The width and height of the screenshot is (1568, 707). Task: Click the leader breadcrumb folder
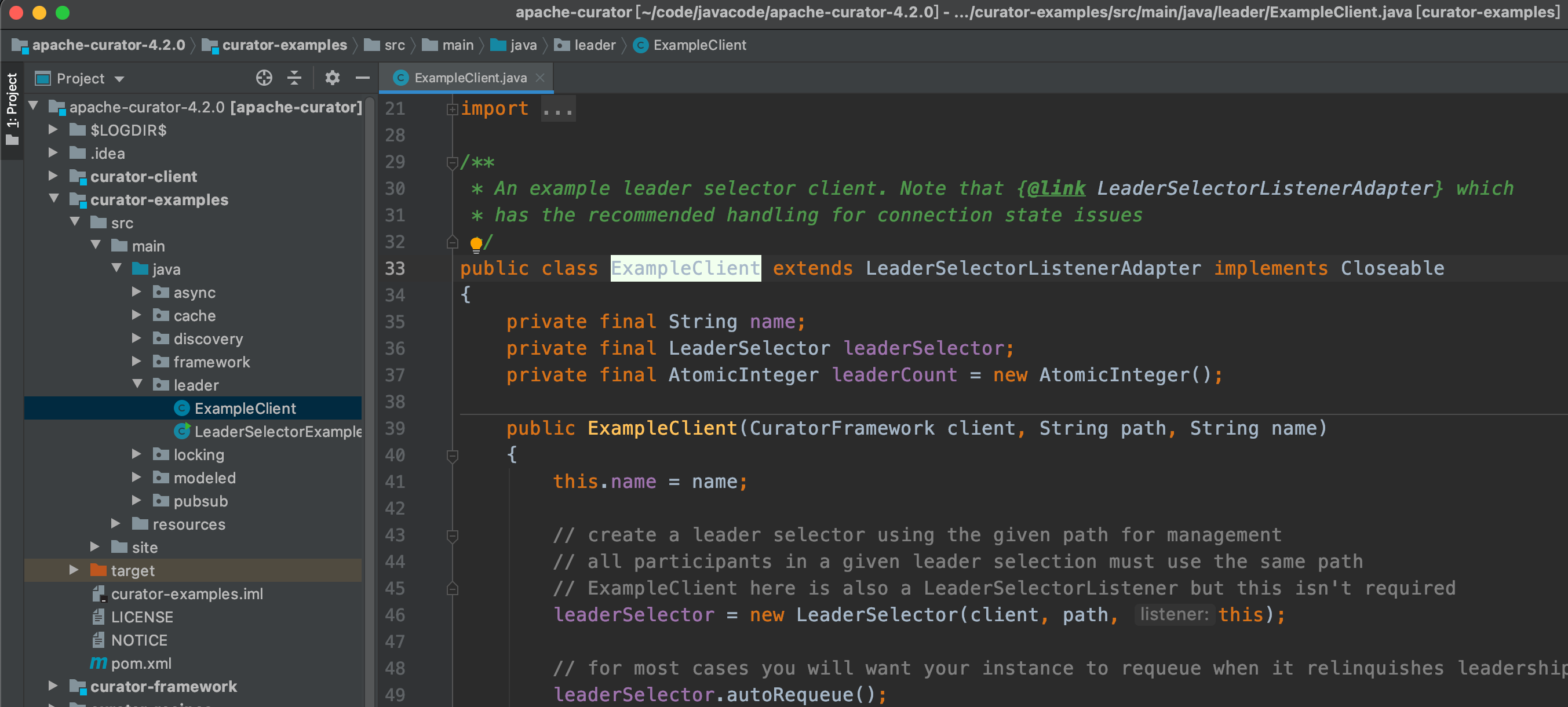594,45
